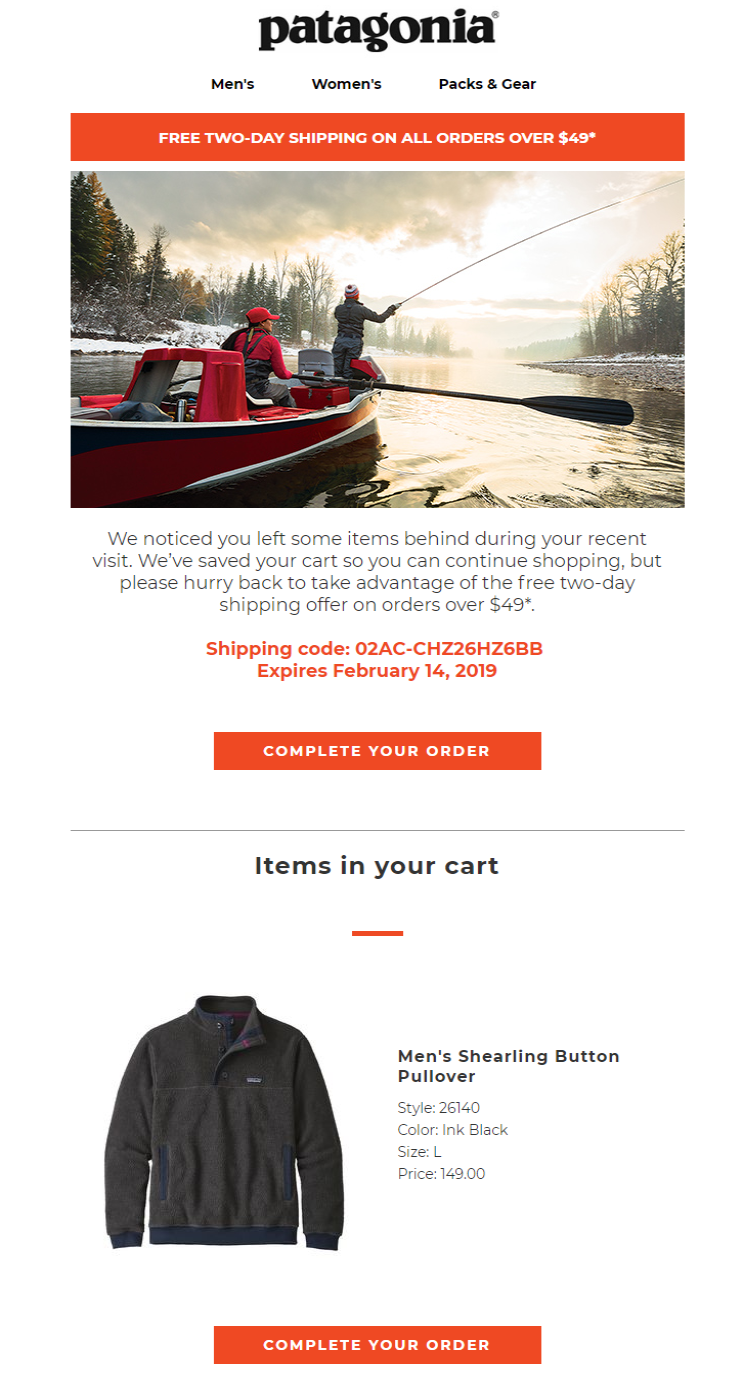Click the Size L detail
743x1393 pixels.
(426, 1151)
